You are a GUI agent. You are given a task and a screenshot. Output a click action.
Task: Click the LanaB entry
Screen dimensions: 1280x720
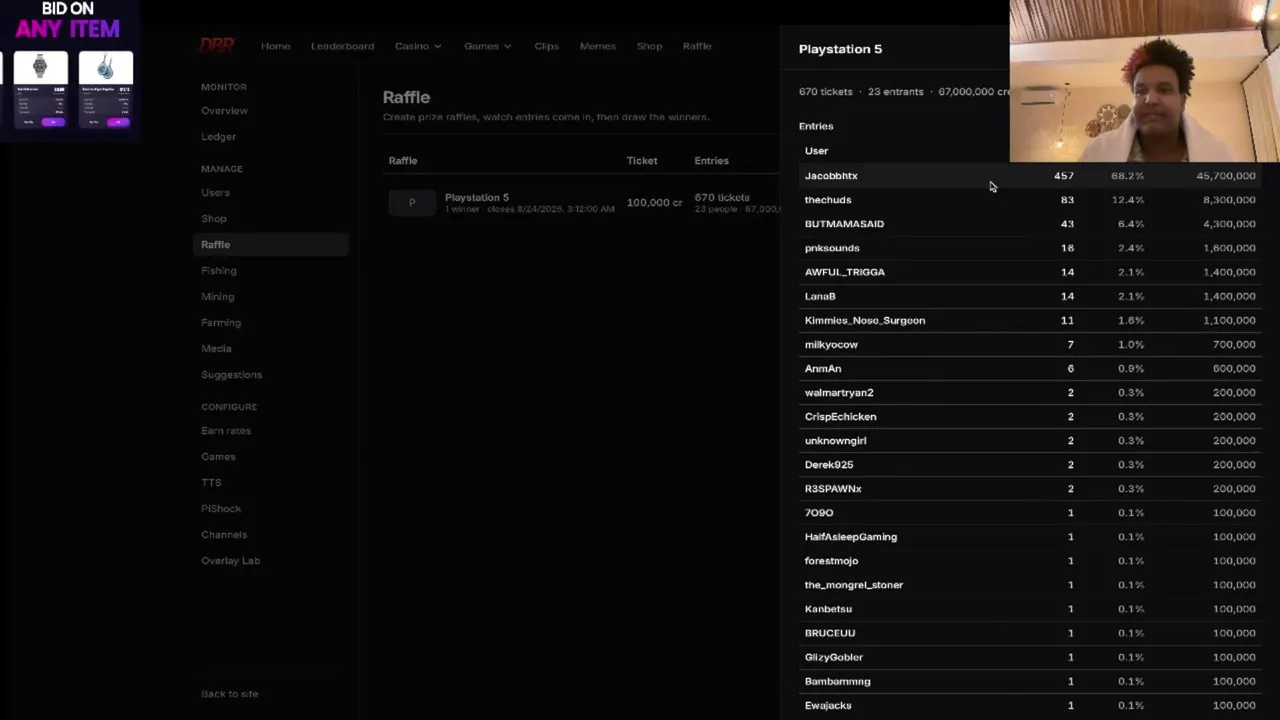pyautogui.click(x=1030, y=296)
